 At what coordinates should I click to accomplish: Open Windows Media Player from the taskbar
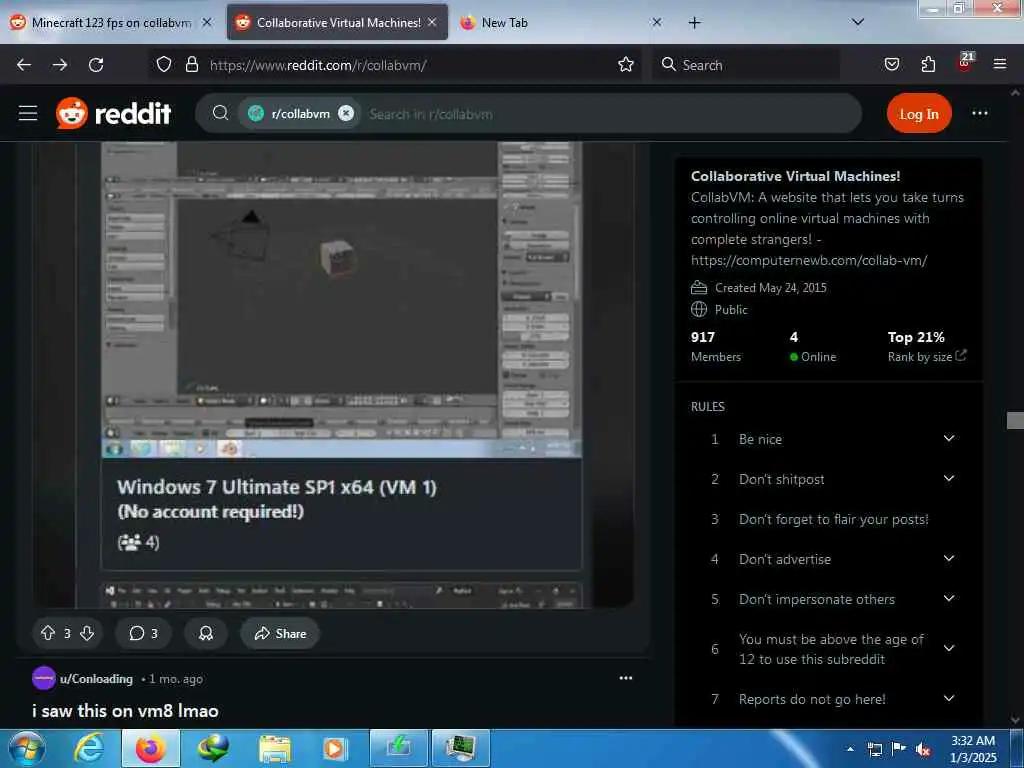click(335, 748)
